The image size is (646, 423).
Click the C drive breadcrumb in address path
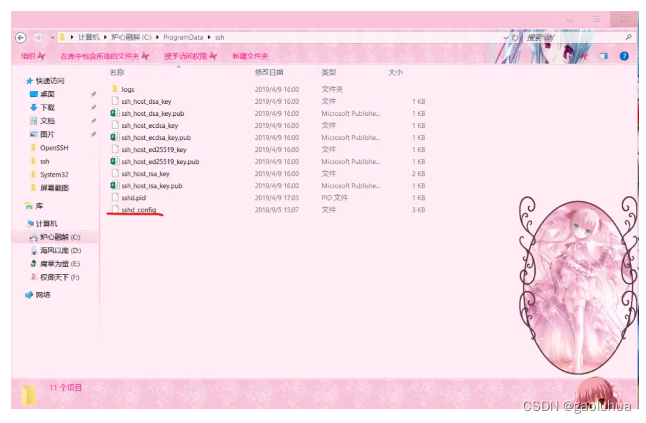131,37
